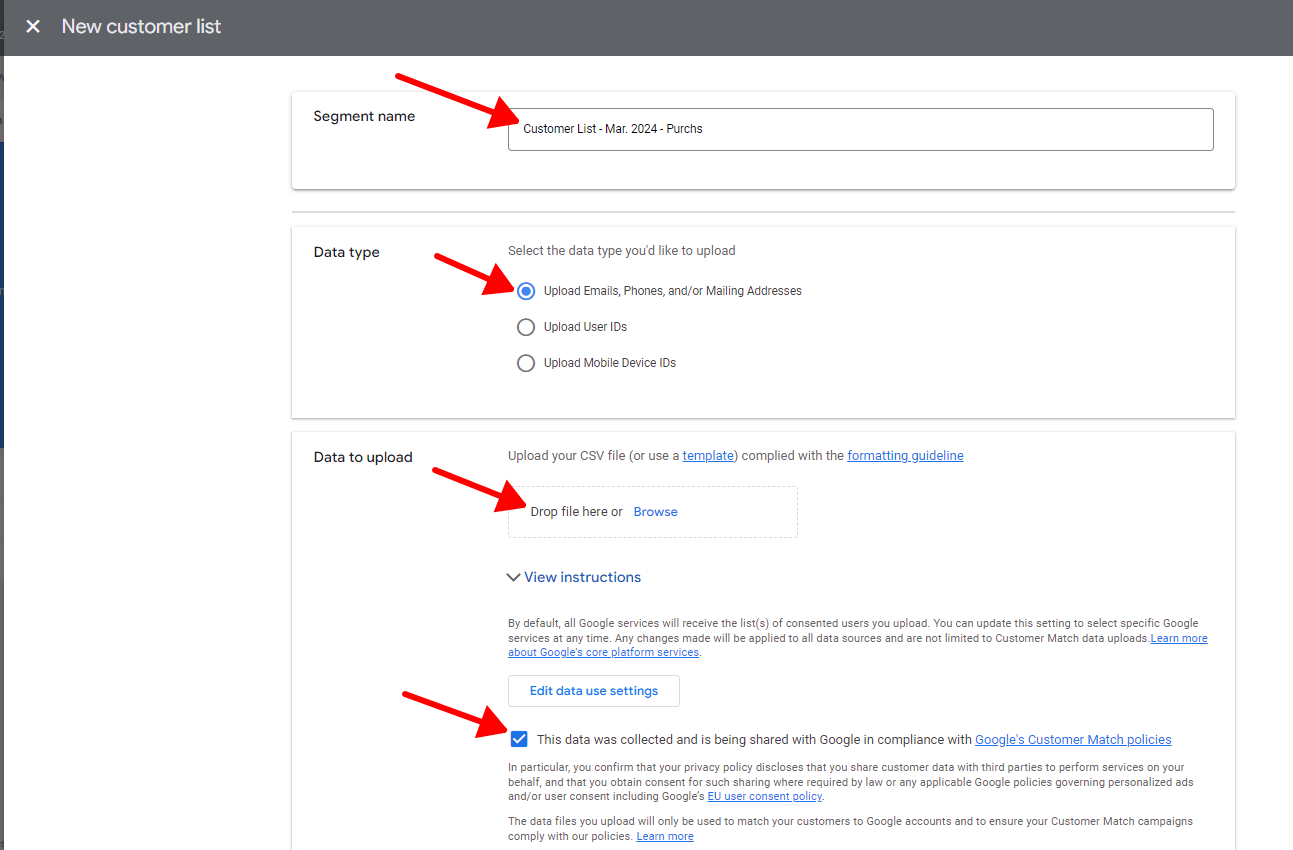The width and height of the screenshot is (1293, 850).
Task: Close the New customer list dialog
Action: [x=33, y=27]
